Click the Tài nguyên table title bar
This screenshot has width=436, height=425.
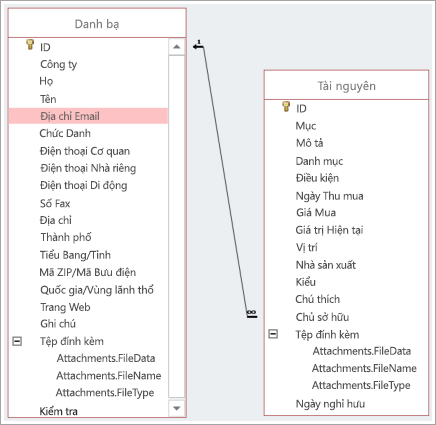(x=346, y=85)
